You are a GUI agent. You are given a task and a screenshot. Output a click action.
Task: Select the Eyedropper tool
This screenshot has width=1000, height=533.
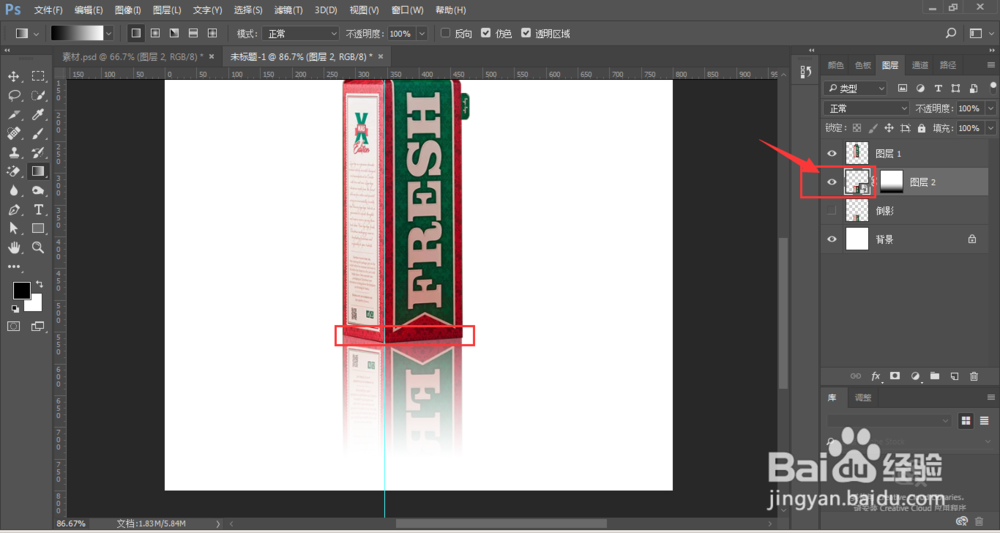[x=38, y=115]
